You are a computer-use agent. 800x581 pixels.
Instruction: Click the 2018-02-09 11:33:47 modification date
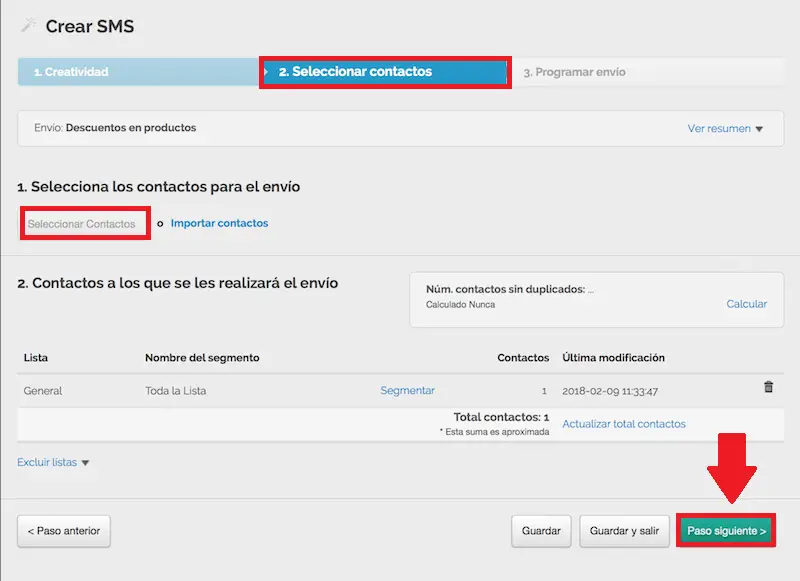point(610,391)
